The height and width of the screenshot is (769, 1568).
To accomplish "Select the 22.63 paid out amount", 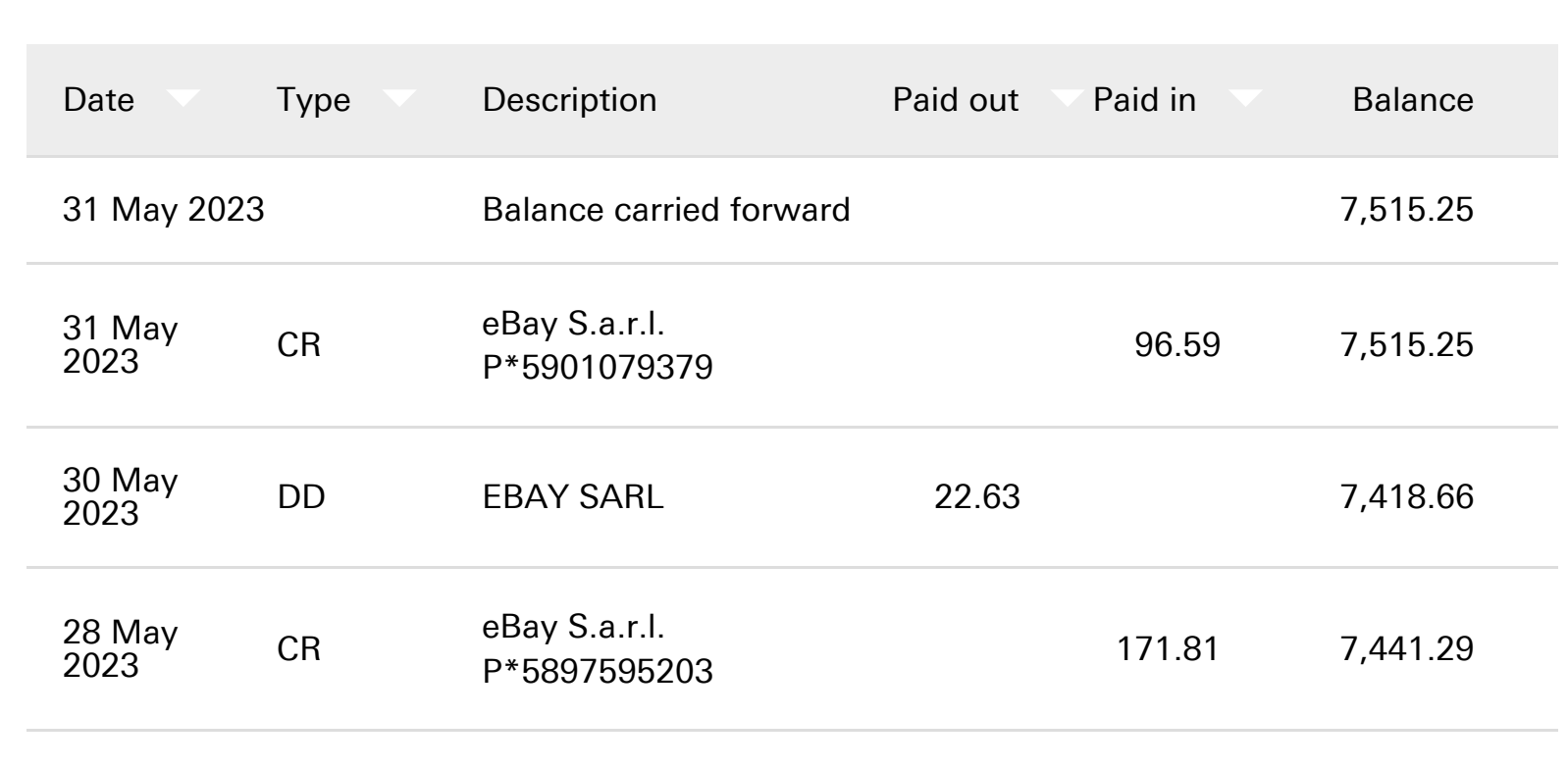I will (x=977, y=497).
